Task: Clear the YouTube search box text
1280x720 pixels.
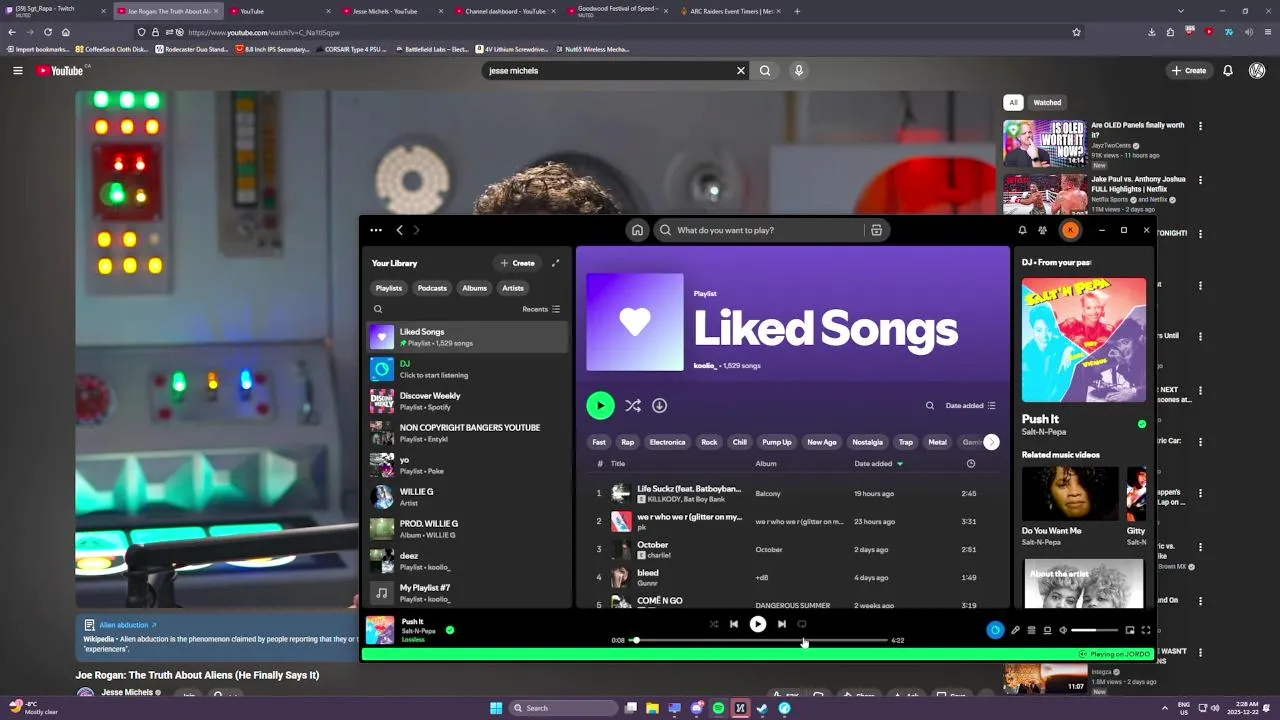Action: pos(741,71)
